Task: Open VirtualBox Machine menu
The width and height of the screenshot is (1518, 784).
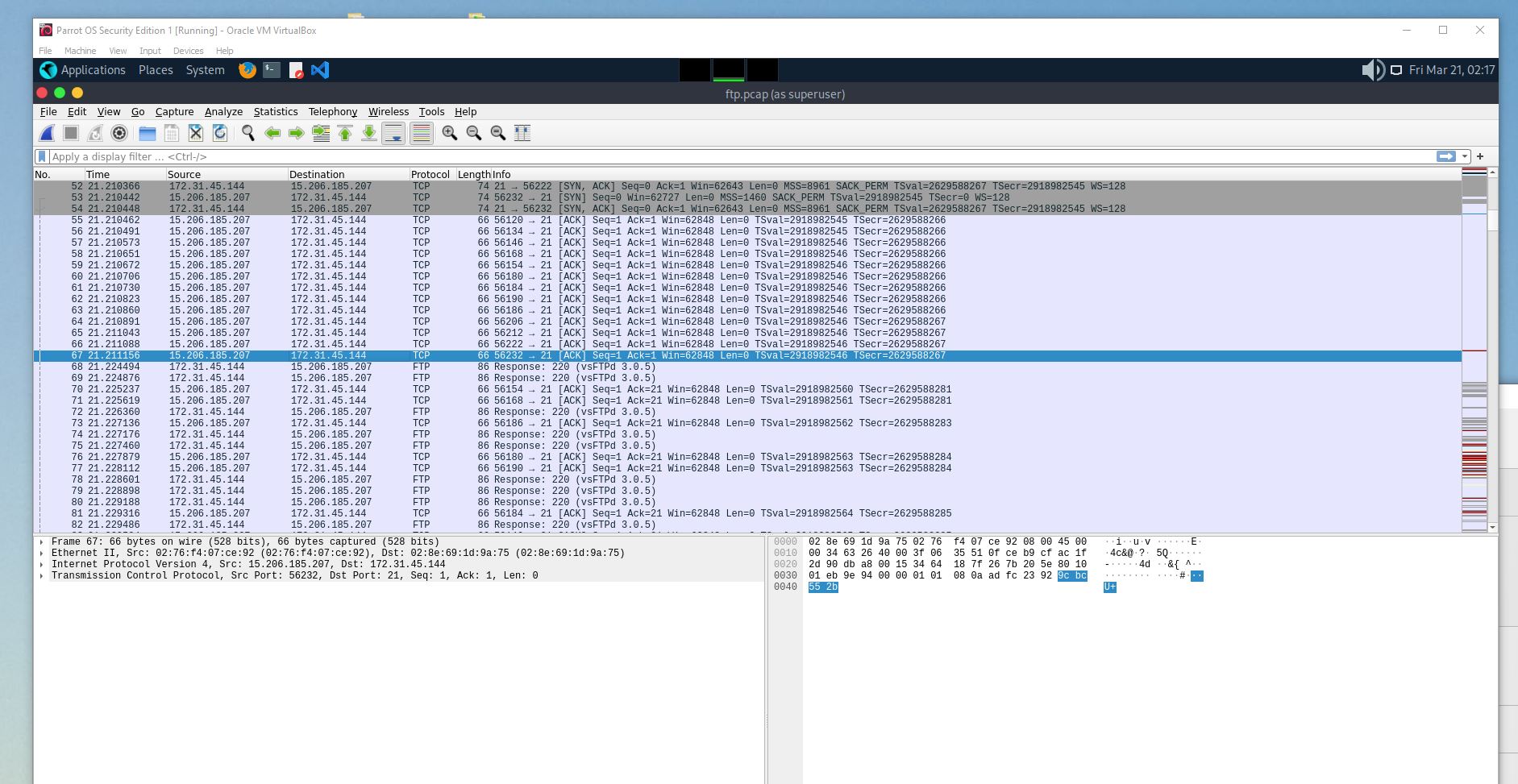Action: [80, 51]
